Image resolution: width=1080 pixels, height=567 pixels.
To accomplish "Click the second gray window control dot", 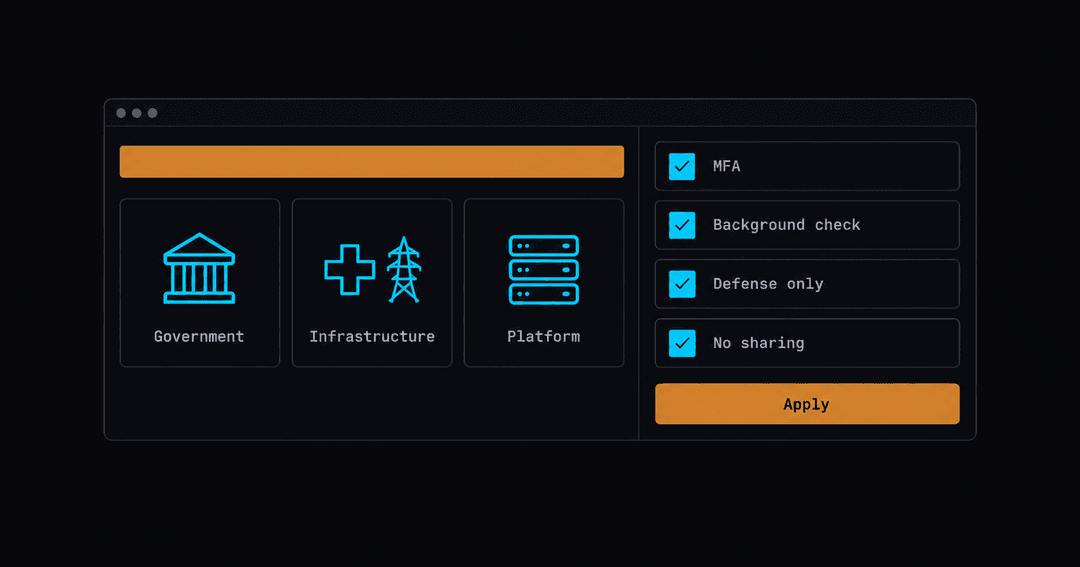I will 137,113.
